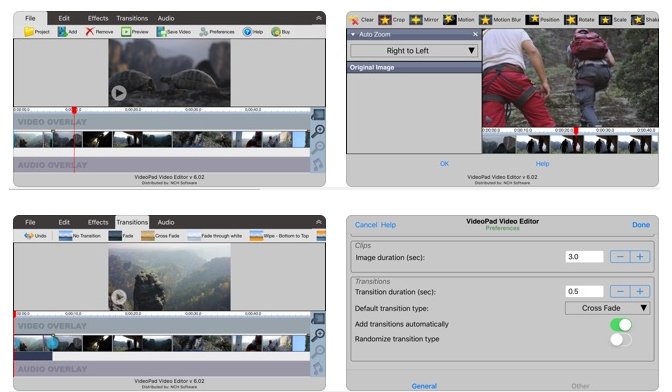Select the Mirror effect
The width and height of the screenshot is (672, 392).
(423, 20)
